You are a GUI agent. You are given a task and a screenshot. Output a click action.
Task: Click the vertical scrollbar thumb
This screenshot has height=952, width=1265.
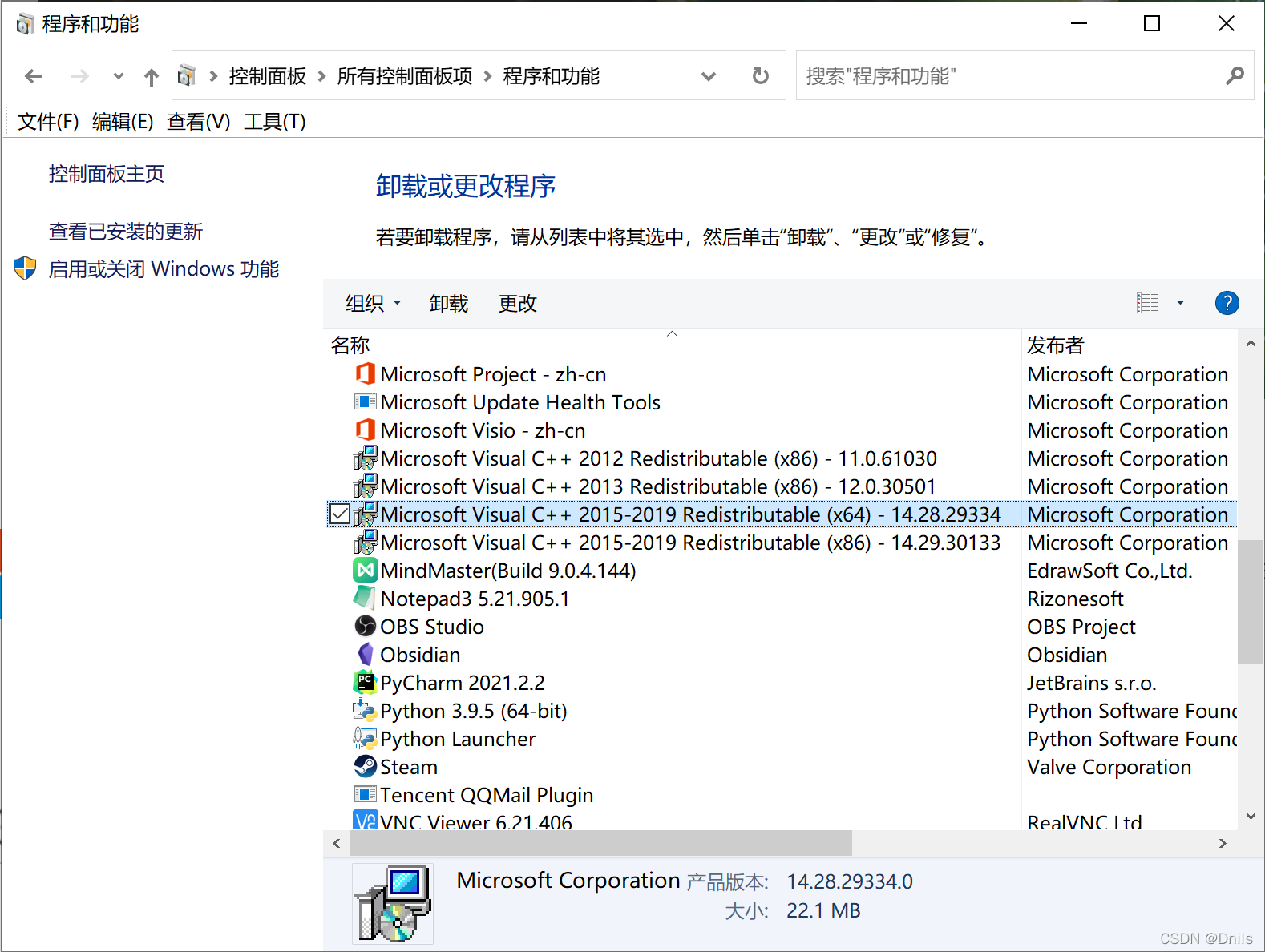pos(1250,601)
